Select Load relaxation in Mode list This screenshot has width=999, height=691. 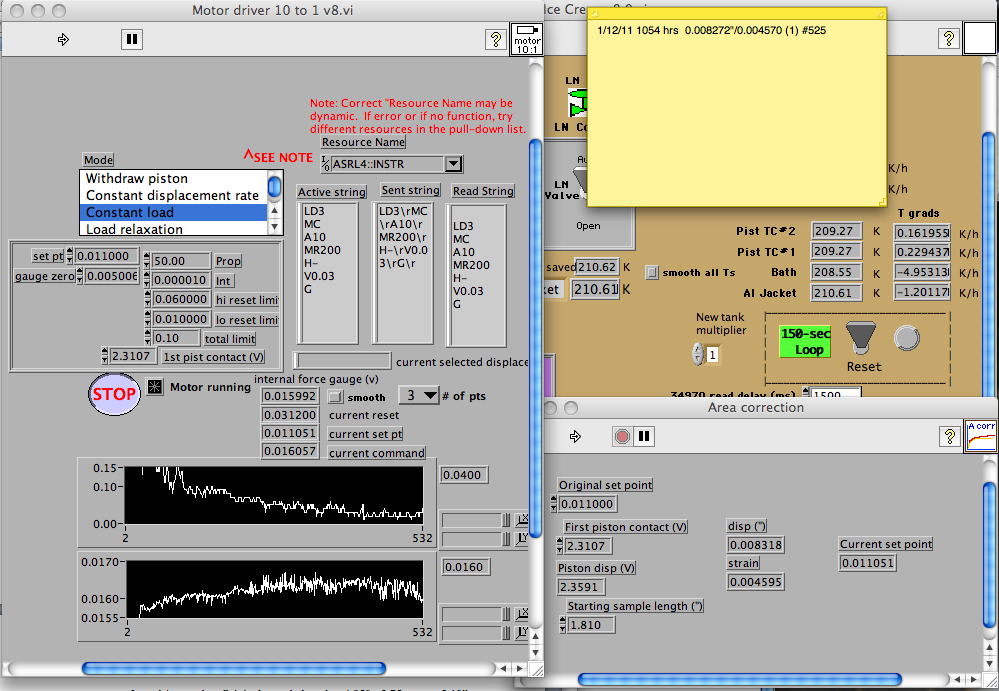[134, 229]
